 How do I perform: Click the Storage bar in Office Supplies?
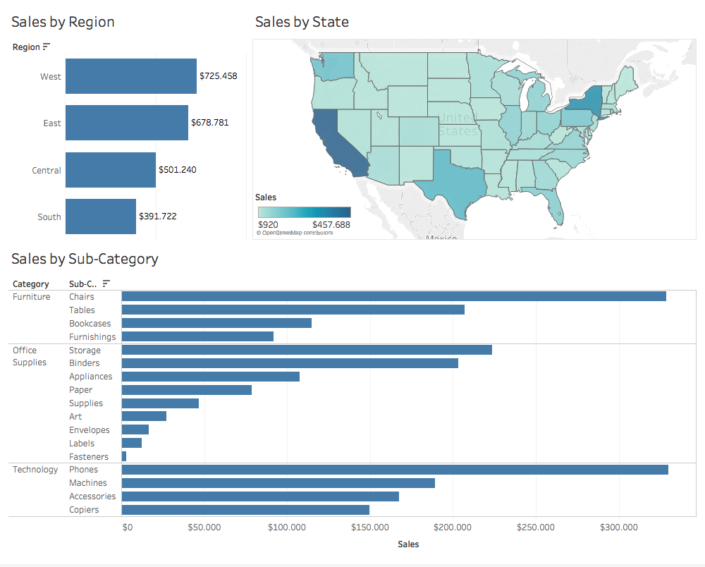tap(306, 350)
